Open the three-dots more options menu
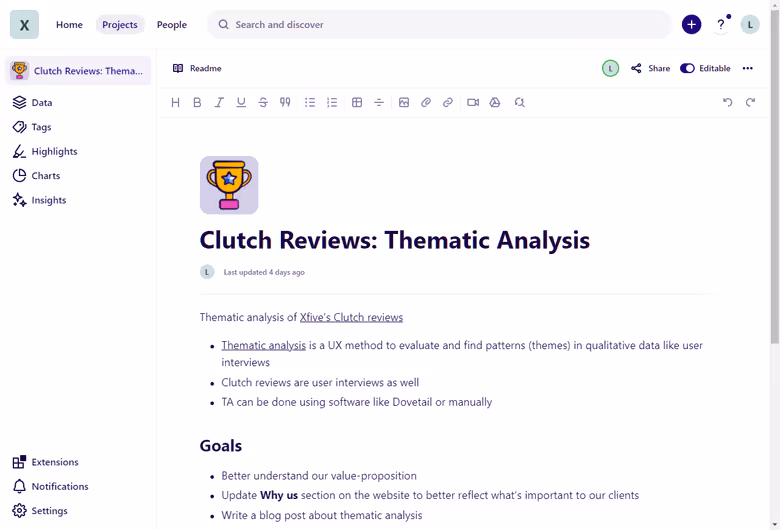Viewport: 780px width, 530px height. click(x=747, y=68)
